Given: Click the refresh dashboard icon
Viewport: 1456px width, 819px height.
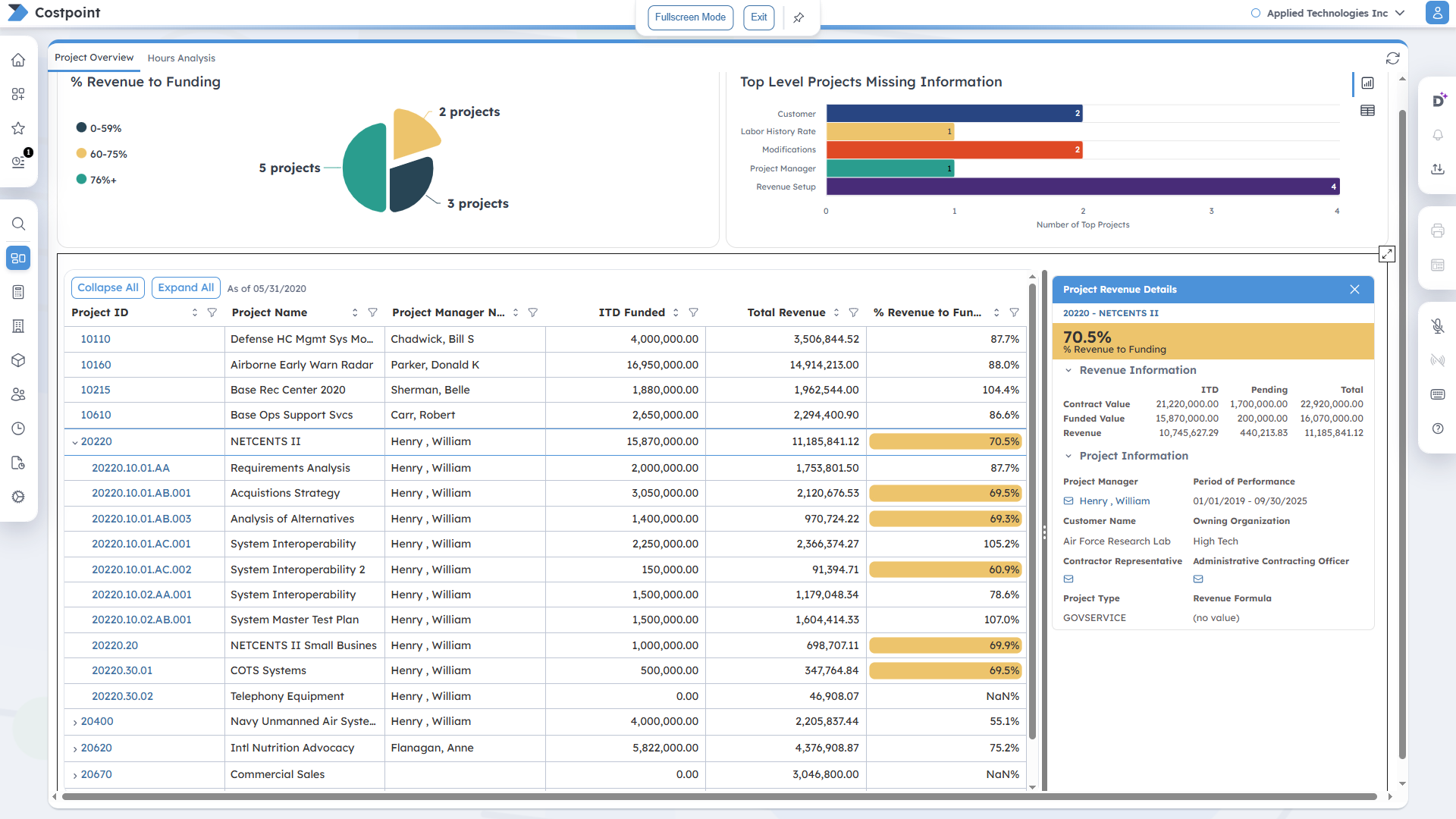Looking at the screenshot, I should [1392, 58].
